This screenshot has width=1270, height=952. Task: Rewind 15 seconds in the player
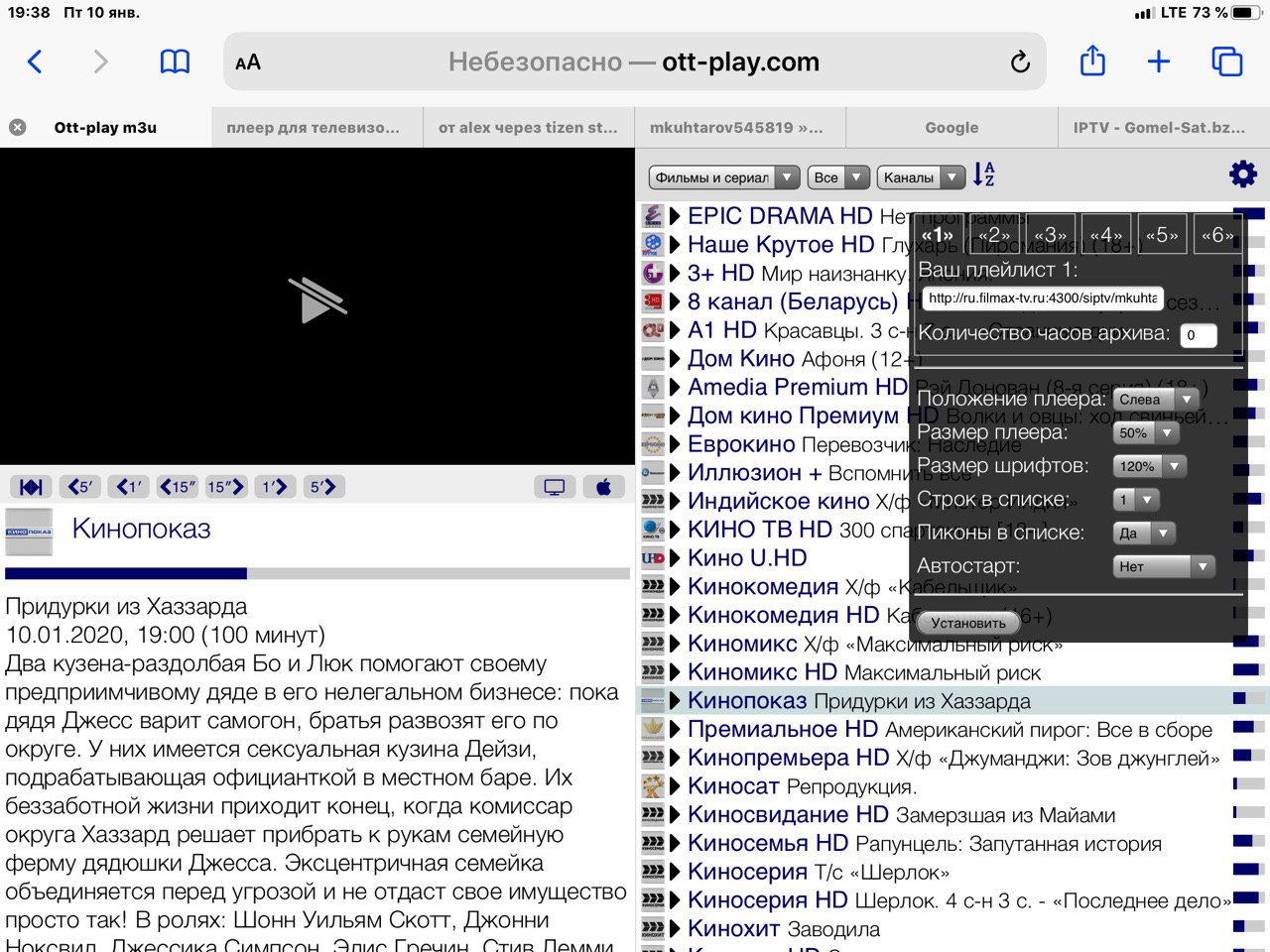click(178, 487)
